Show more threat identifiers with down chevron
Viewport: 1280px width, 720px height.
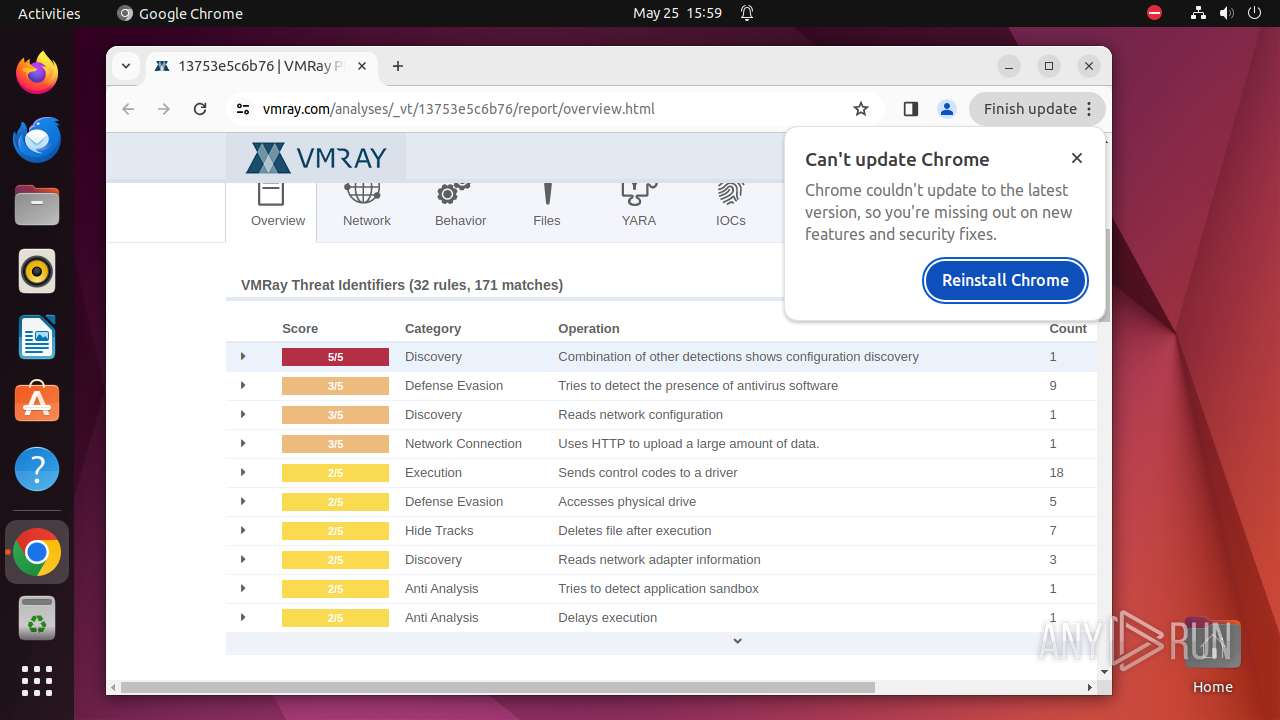[x=737, y=641]
